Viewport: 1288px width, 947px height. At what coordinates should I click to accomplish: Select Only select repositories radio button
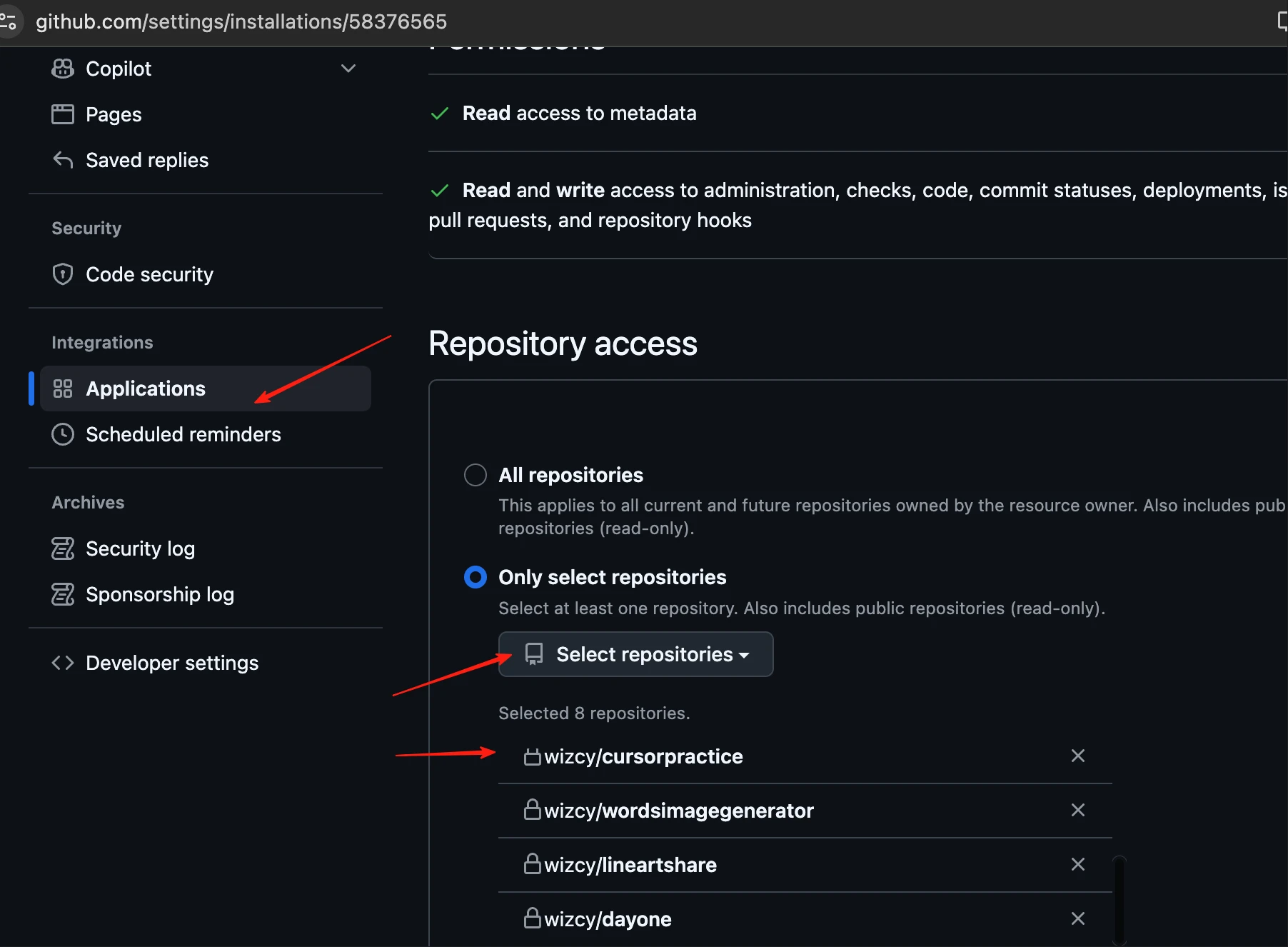[476, 577]
